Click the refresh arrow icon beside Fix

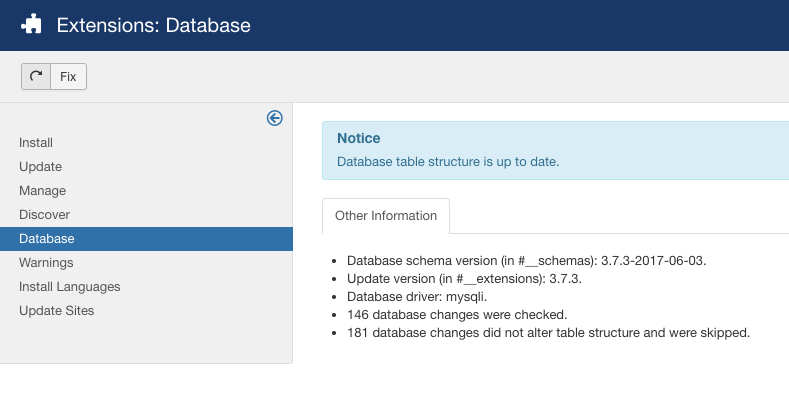pyautogui.click(x=36, y=77)
